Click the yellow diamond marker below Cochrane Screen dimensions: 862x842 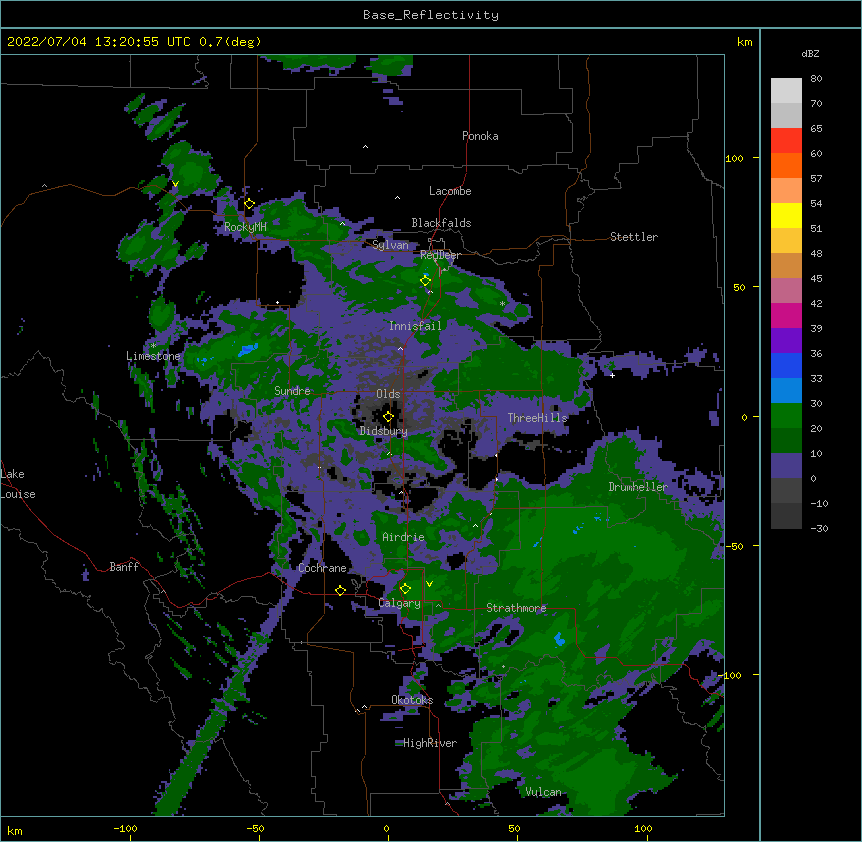click(x=340, y=590)
